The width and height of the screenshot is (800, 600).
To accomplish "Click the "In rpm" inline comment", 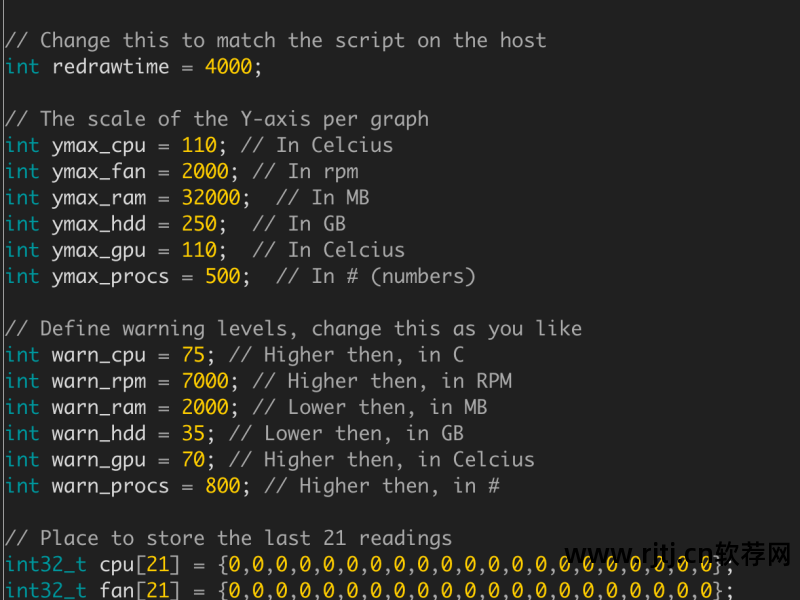I will [x=311, y=171].
